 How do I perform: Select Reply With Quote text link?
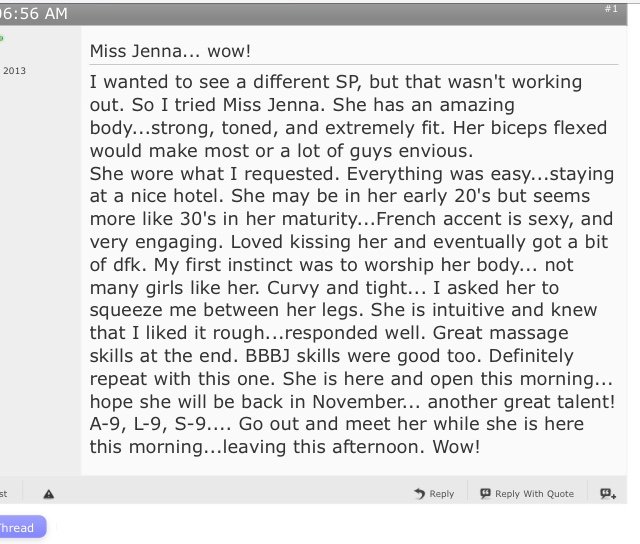coord(534,494)
